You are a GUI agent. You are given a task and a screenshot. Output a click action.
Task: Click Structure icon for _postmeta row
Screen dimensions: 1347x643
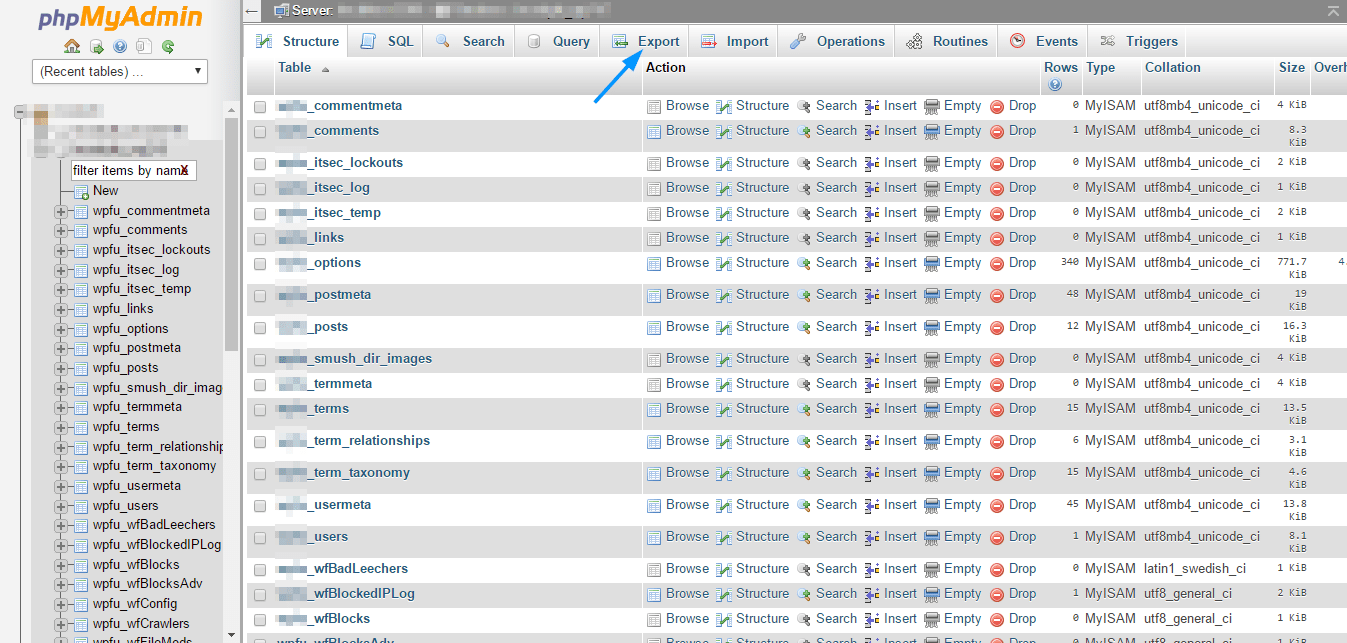coord(724,295)
